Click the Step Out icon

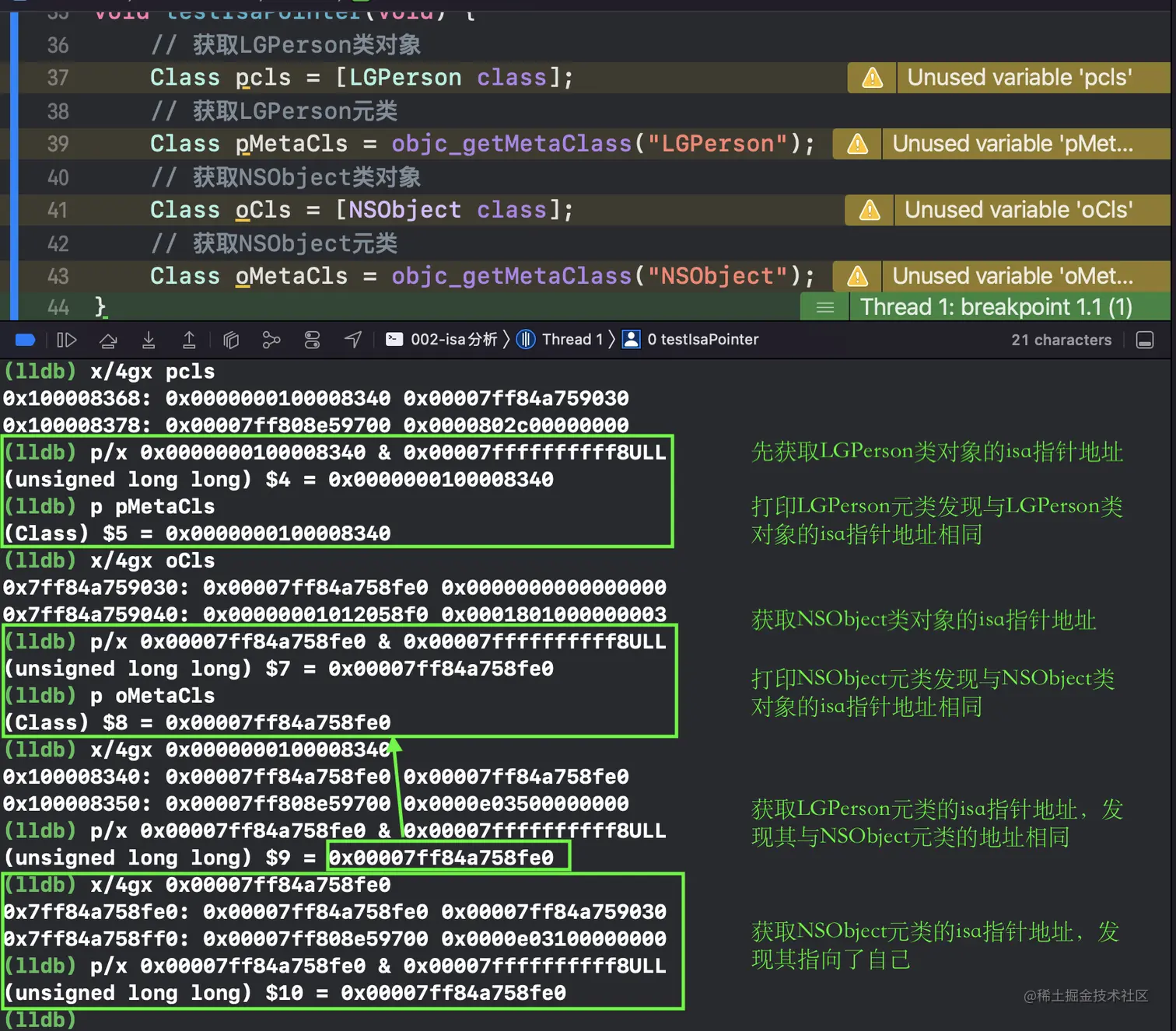pyautogui.click(x=189, y=340)
